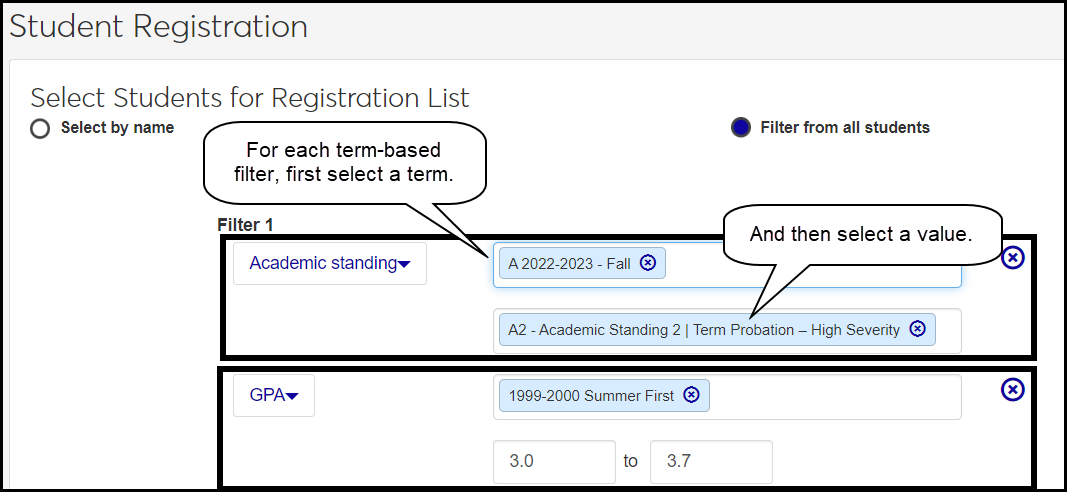The image size is (1067, 492).
Task: Click the GPA maximum field showing 3.7
Action: (x=710, y=461)
